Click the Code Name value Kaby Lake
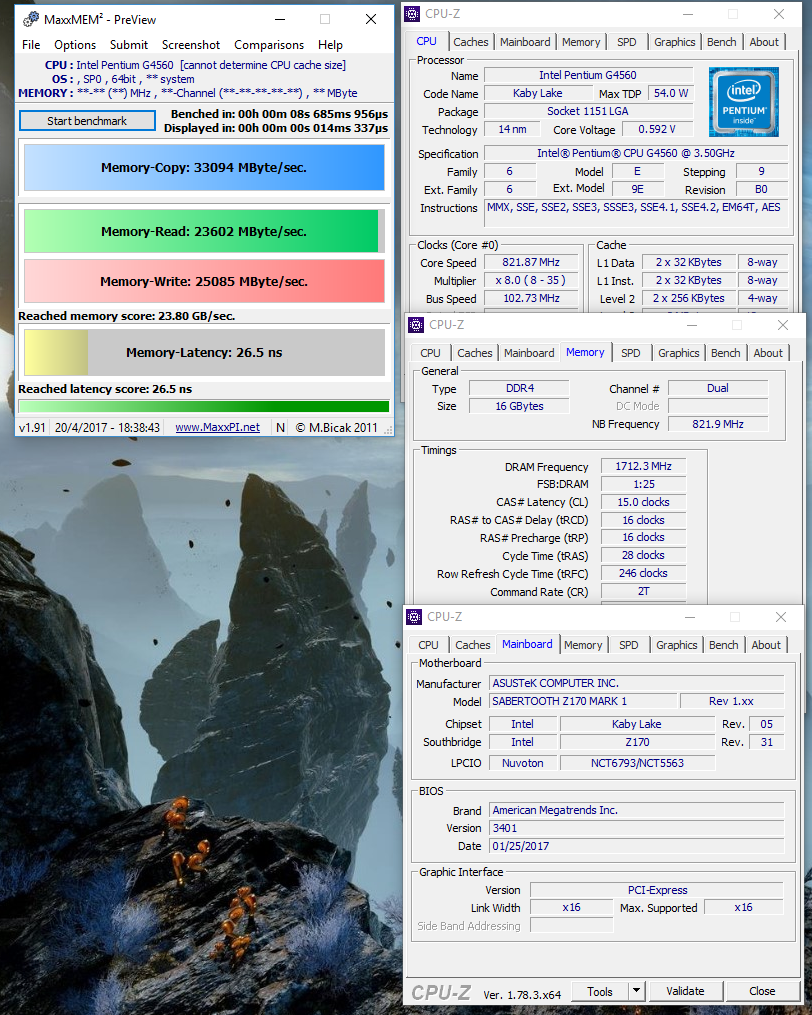 [x=537, y=93]
